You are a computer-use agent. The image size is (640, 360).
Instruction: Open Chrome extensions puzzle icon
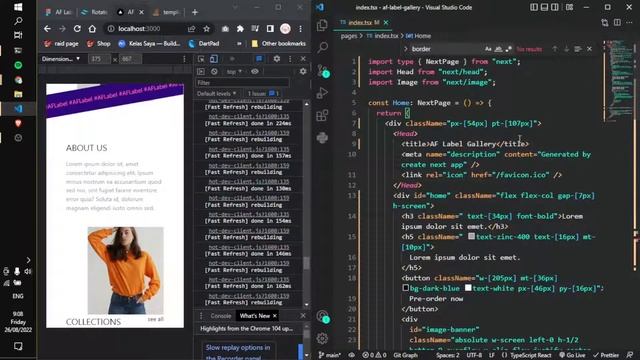pyautogui.click(x=240, y=29)
